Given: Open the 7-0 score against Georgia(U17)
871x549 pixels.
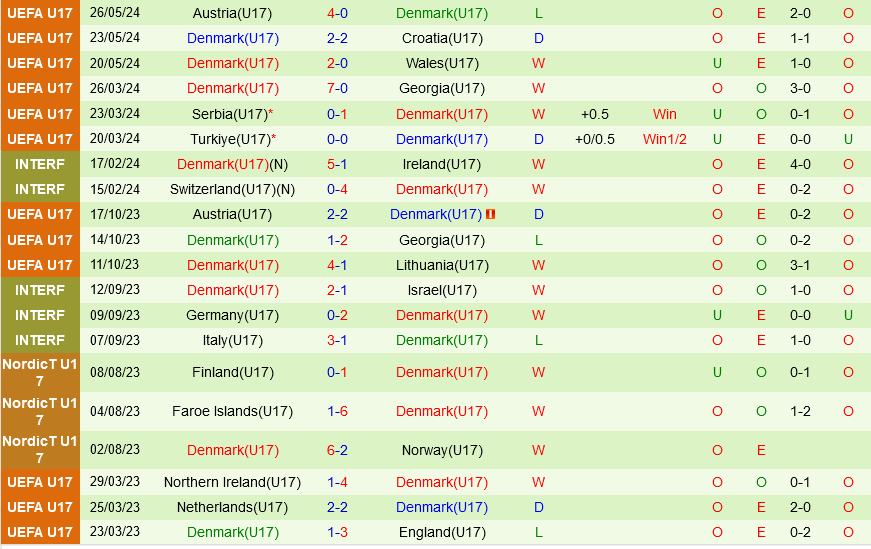Looking at the screenshot, I should (337, 88).
